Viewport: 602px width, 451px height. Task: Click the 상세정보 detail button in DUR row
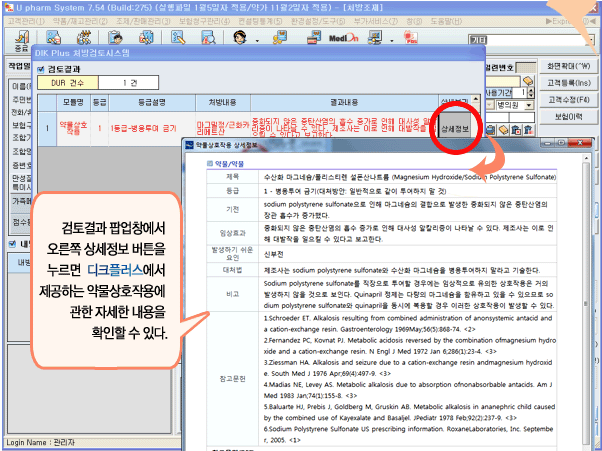[x=455, y=129]
